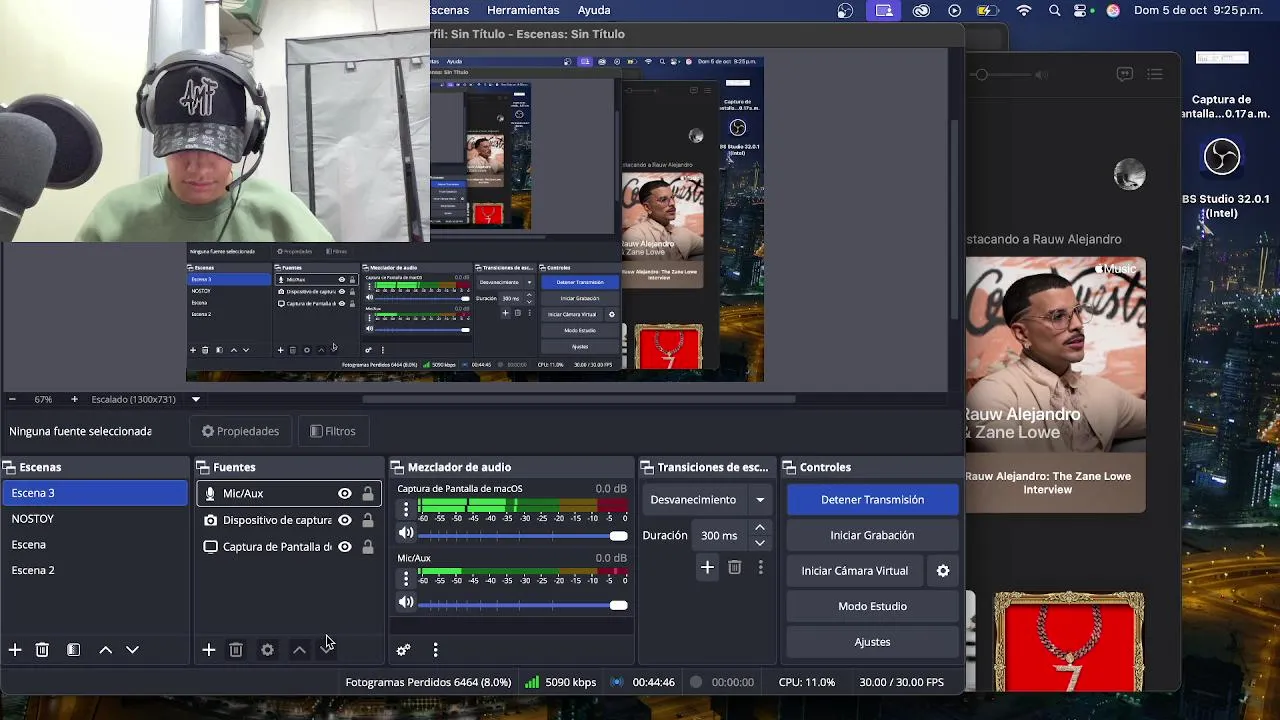1280x720 pixels.
Task: Select Escena 3 in scenes list
Action: pyautogui.click(x=94, y=493)
